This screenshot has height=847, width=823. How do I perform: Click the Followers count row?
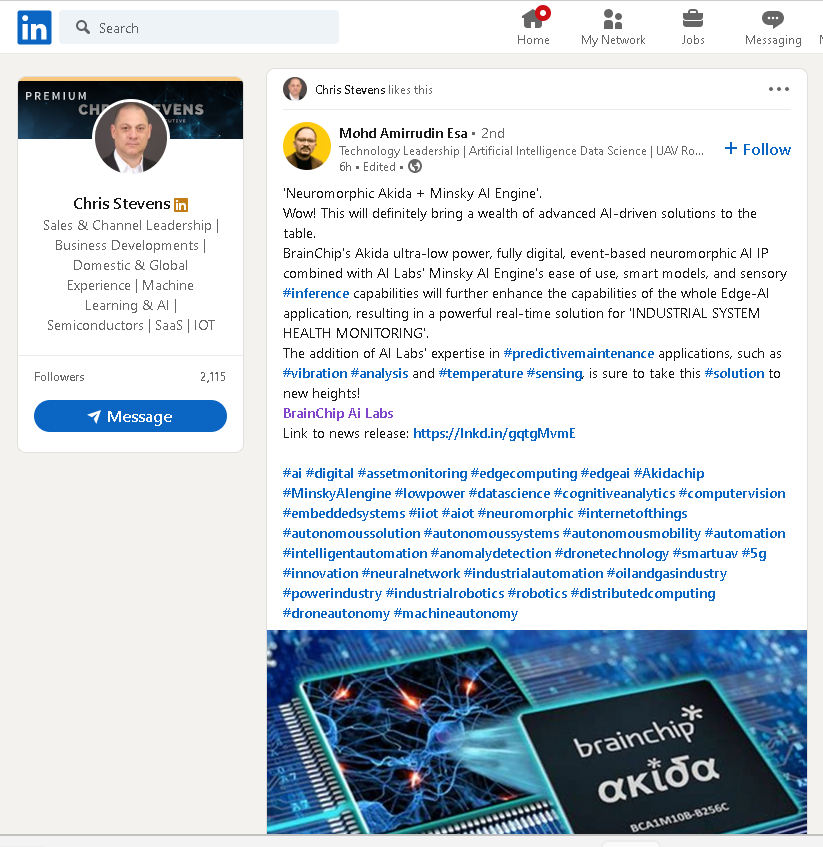pos(130,377)
